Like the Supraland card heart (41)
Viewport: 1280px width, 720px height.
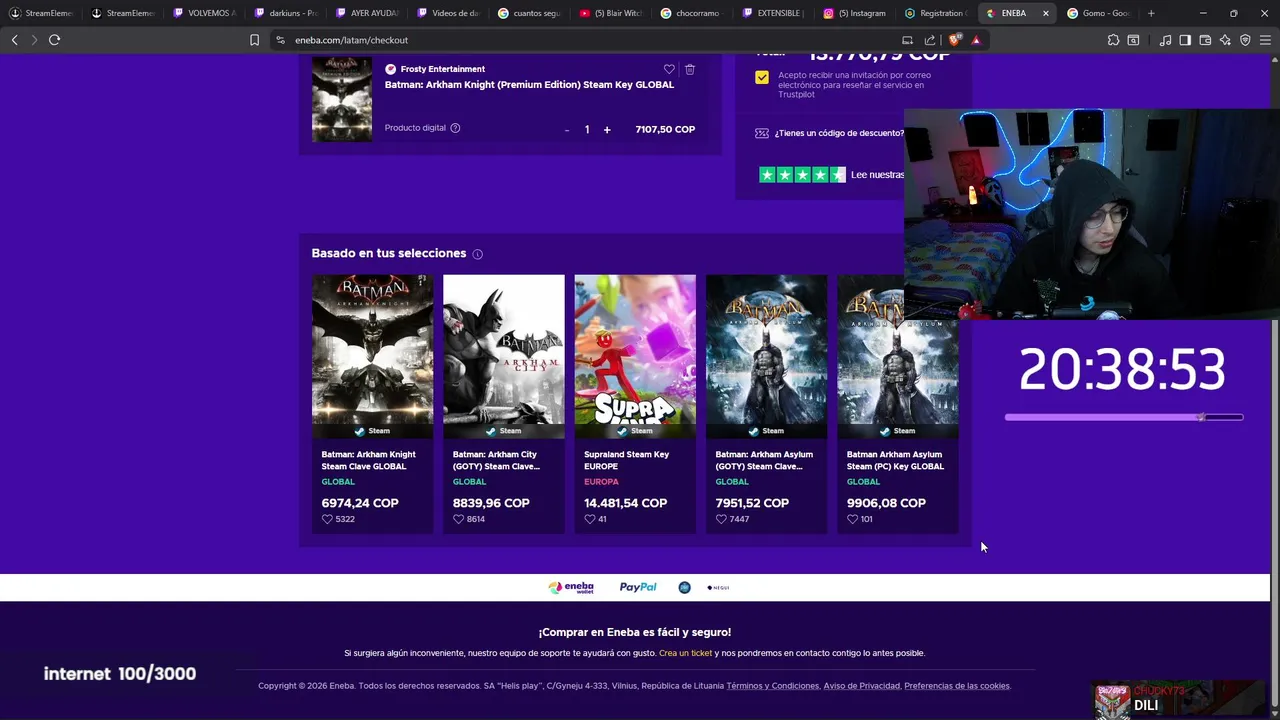pyautogui.click(x=590, y=519)
